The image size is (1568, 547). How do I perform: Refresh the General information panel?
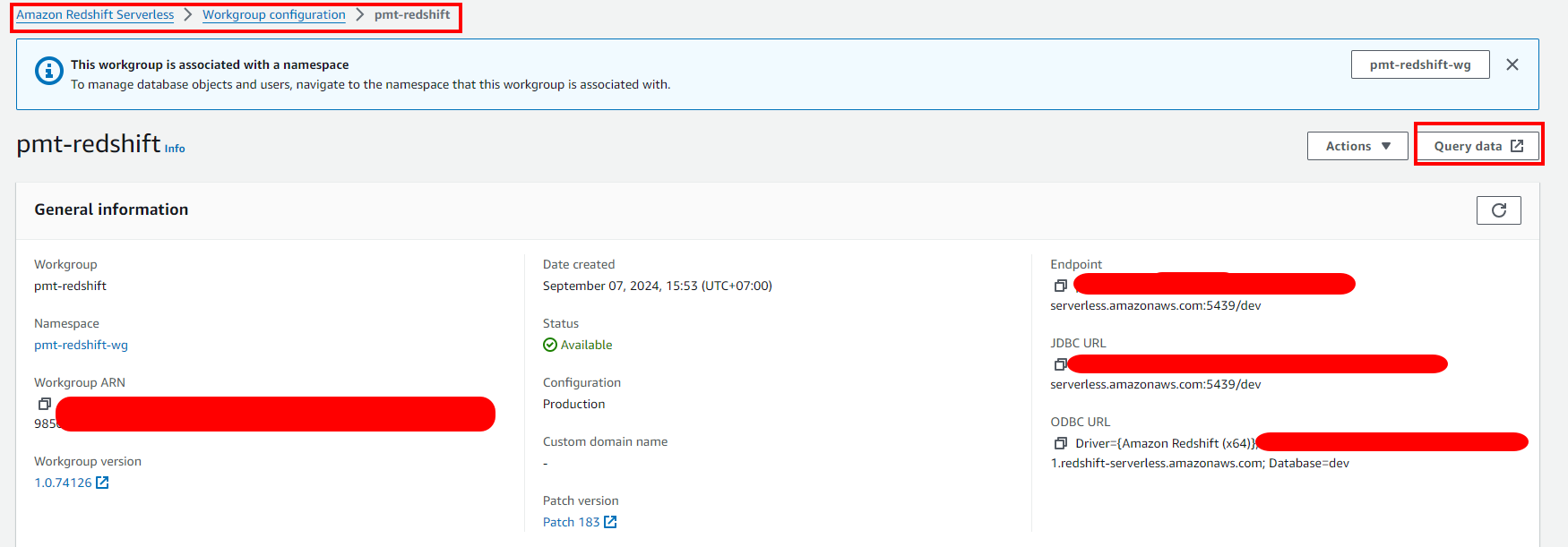tap(1498, 210)
